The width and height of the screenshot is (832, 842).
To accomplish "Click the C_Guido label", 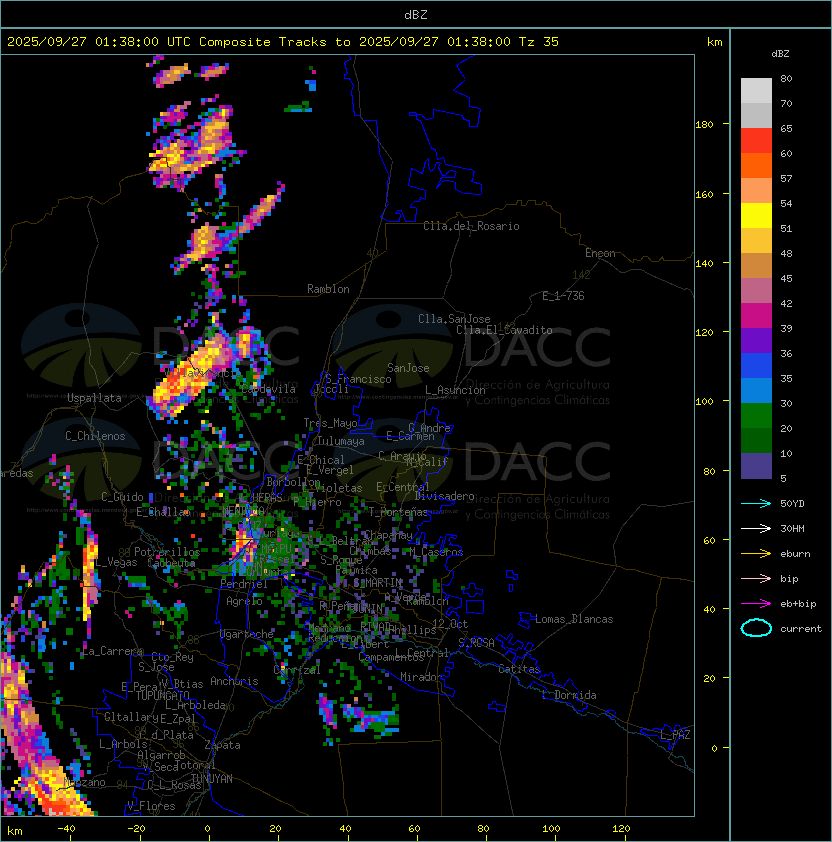I will (122, 497).
